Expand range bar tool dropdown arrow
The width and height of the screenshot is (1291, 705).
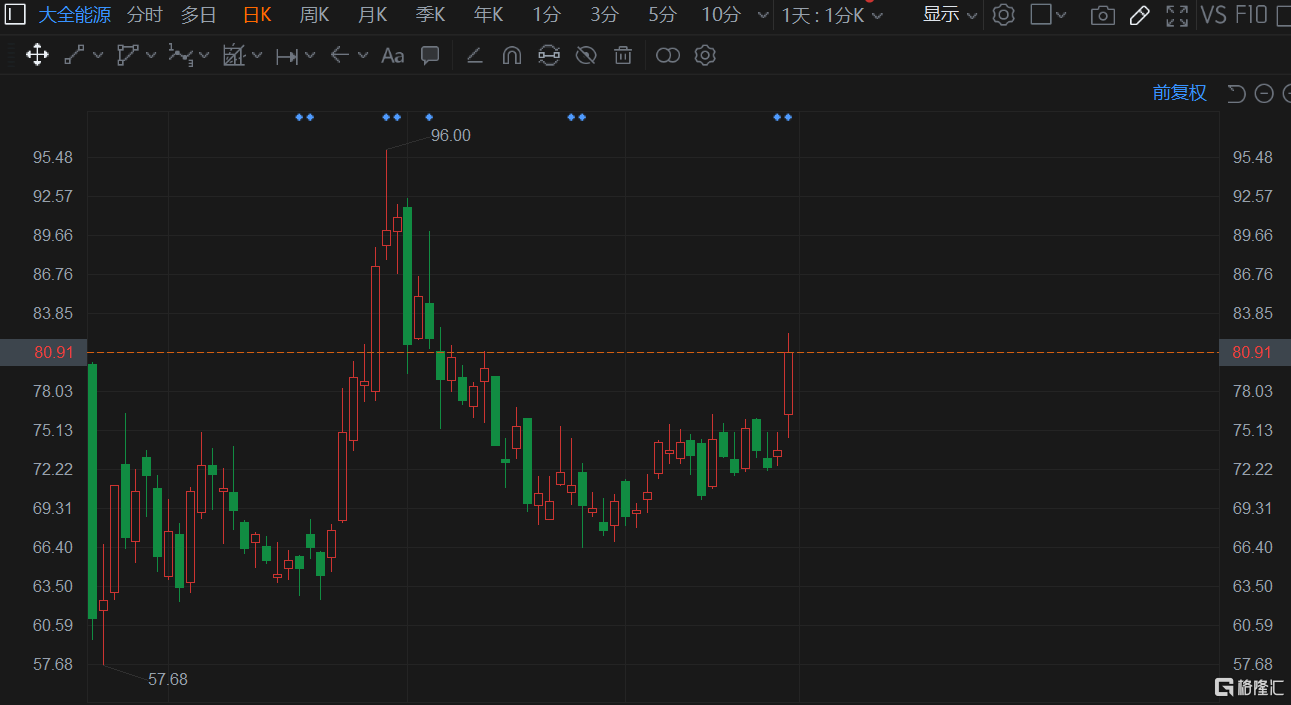[310, 56]
